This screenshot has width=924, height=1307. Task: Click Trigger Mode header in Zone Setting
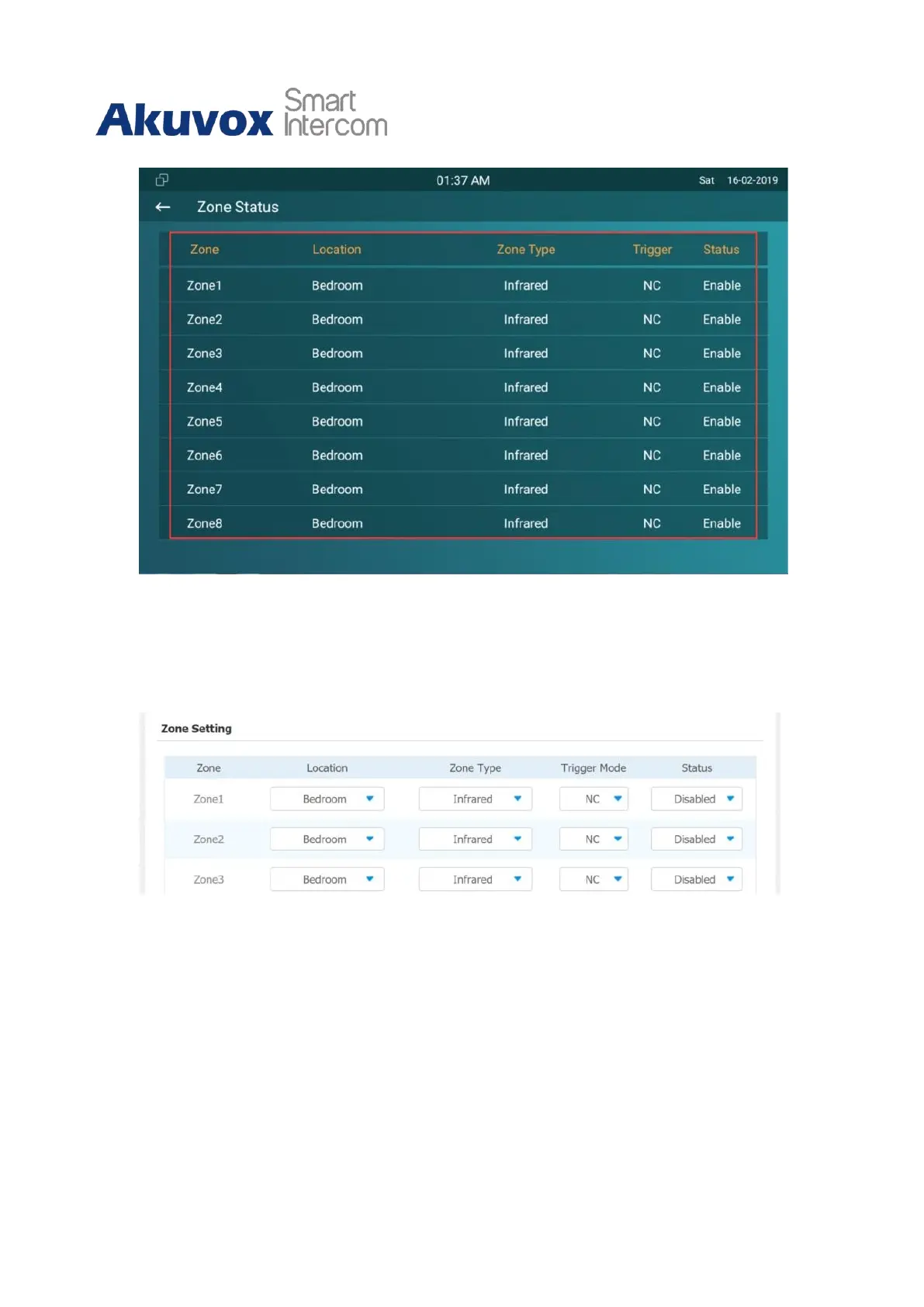[x=594, y=768]
